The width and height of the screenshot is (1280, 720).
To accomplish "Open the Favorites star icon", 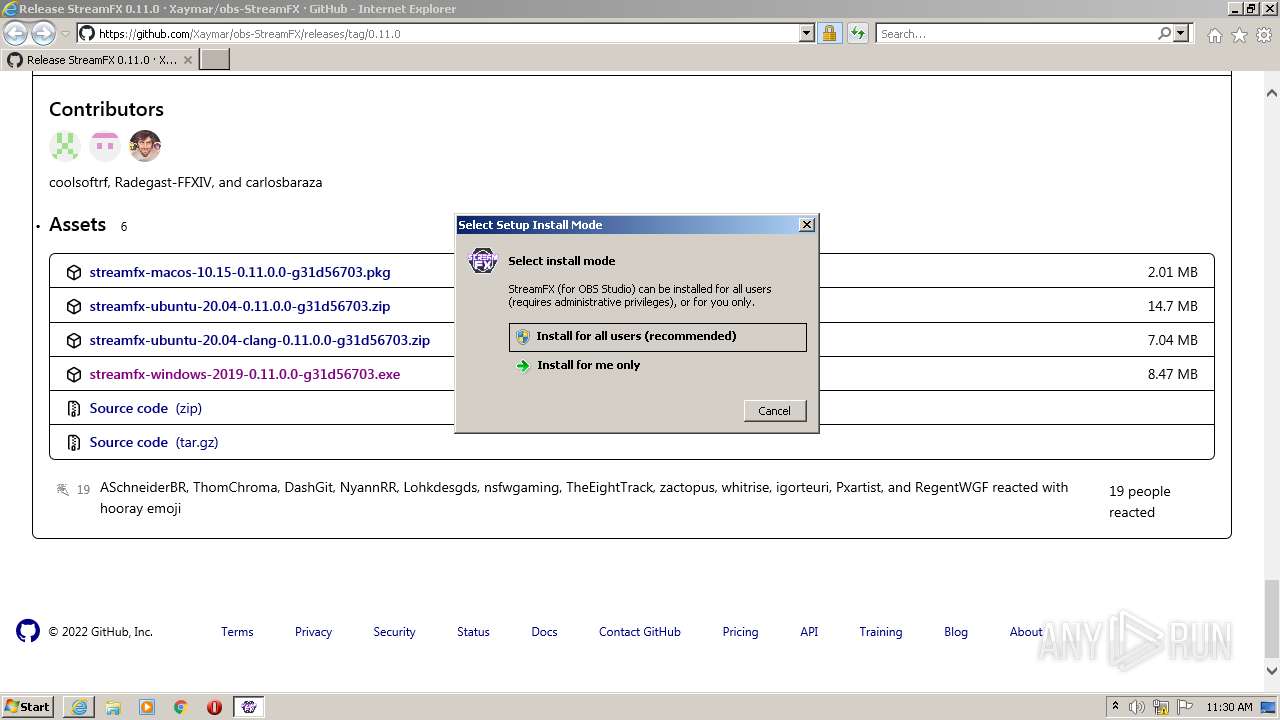I will coord(1239,35).
